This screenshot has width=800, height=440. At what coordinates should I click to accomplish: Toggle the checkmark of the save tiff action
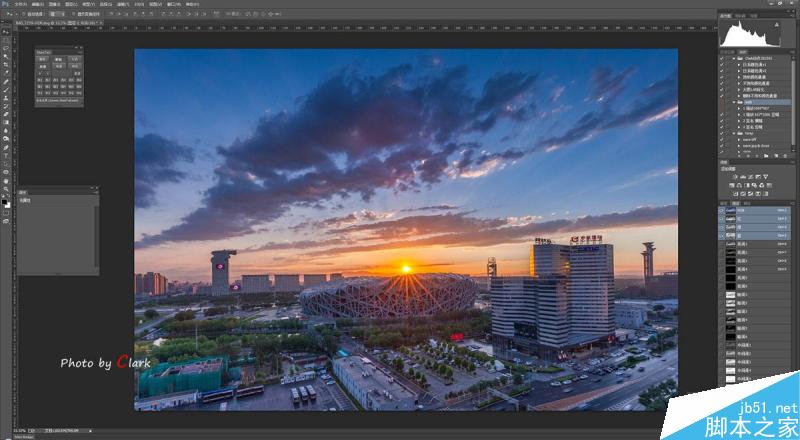pos(721,140)
